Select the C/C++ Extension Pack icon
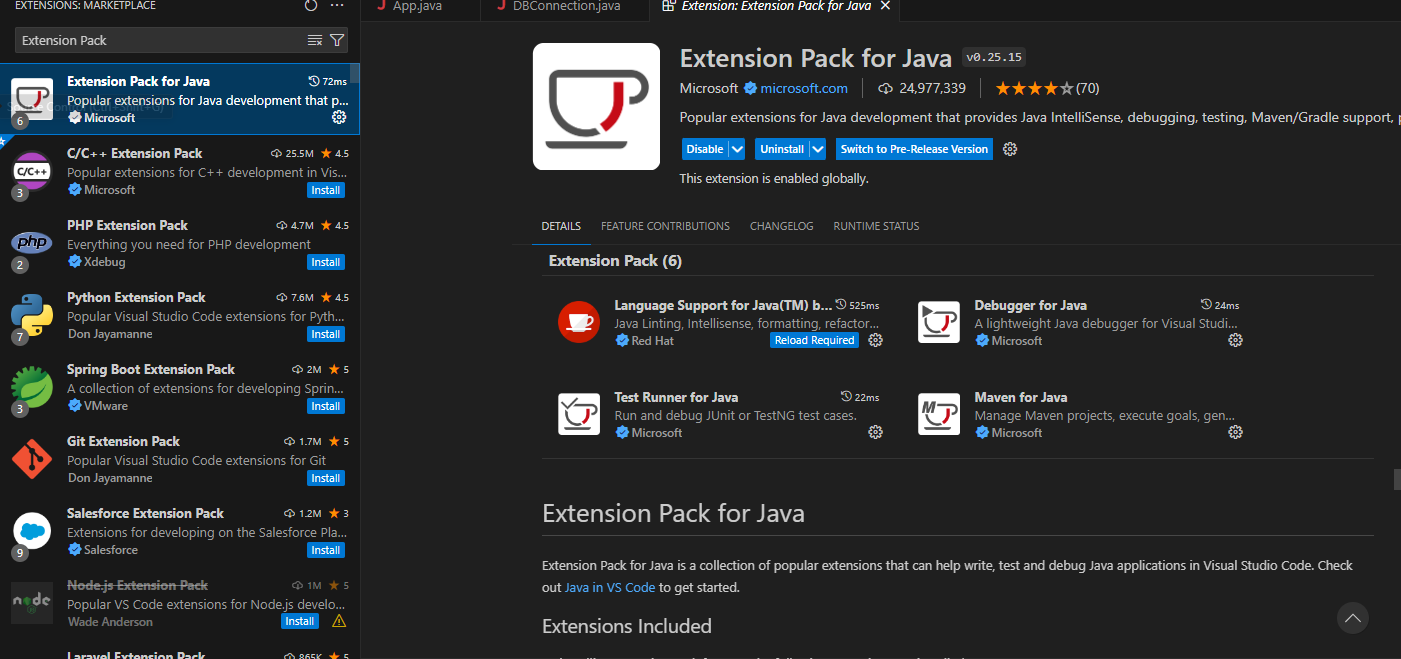The image size is (1401, 659). click(32, 171)
